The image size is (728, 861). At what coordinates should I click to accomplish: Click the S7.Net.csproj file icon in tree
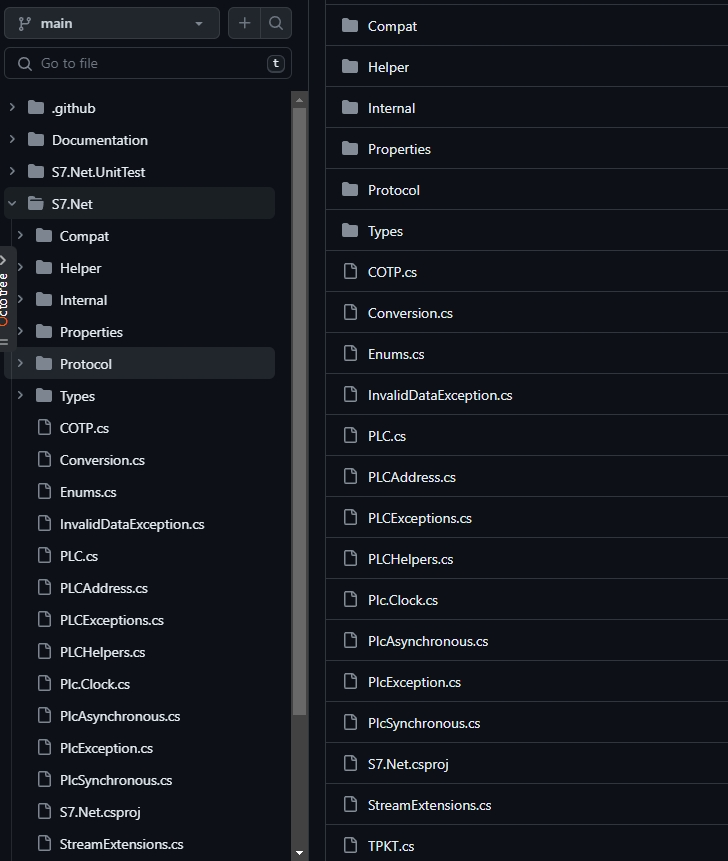coord(43,812)
